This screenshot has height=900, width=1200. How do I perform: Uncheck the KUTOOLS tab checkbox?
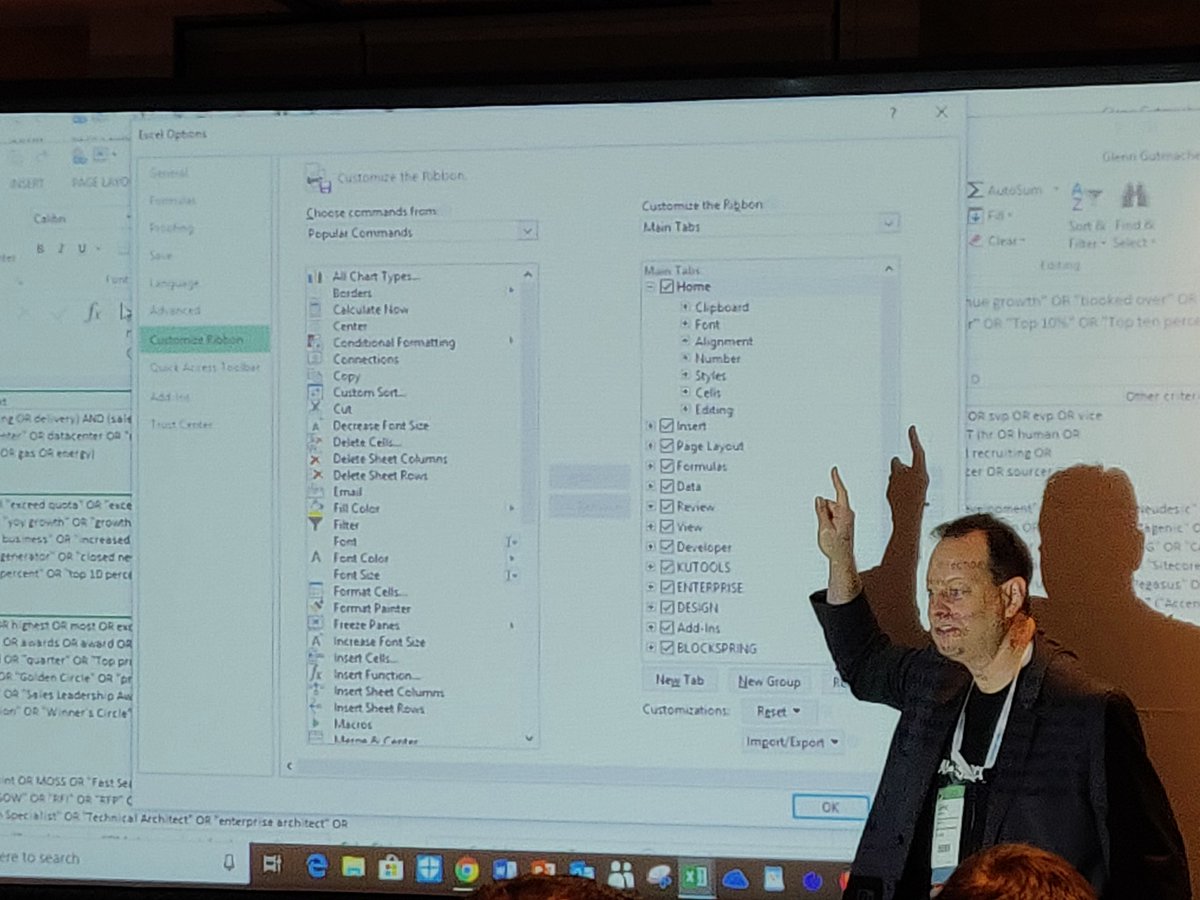667,567
